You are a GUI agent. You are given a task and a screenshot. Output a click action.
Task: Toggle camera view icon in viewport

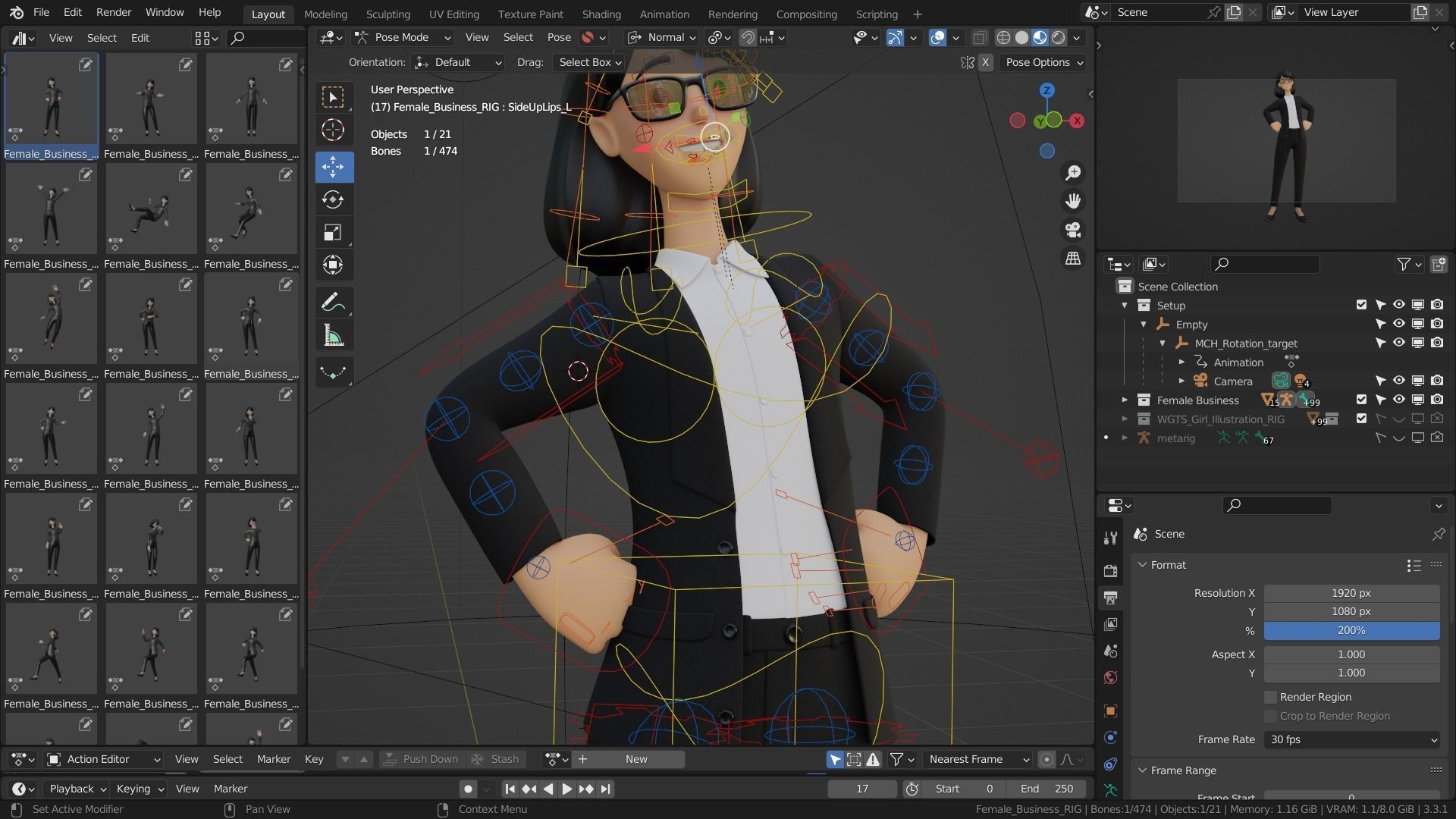pyautogui.click(x=1073, y=230)
